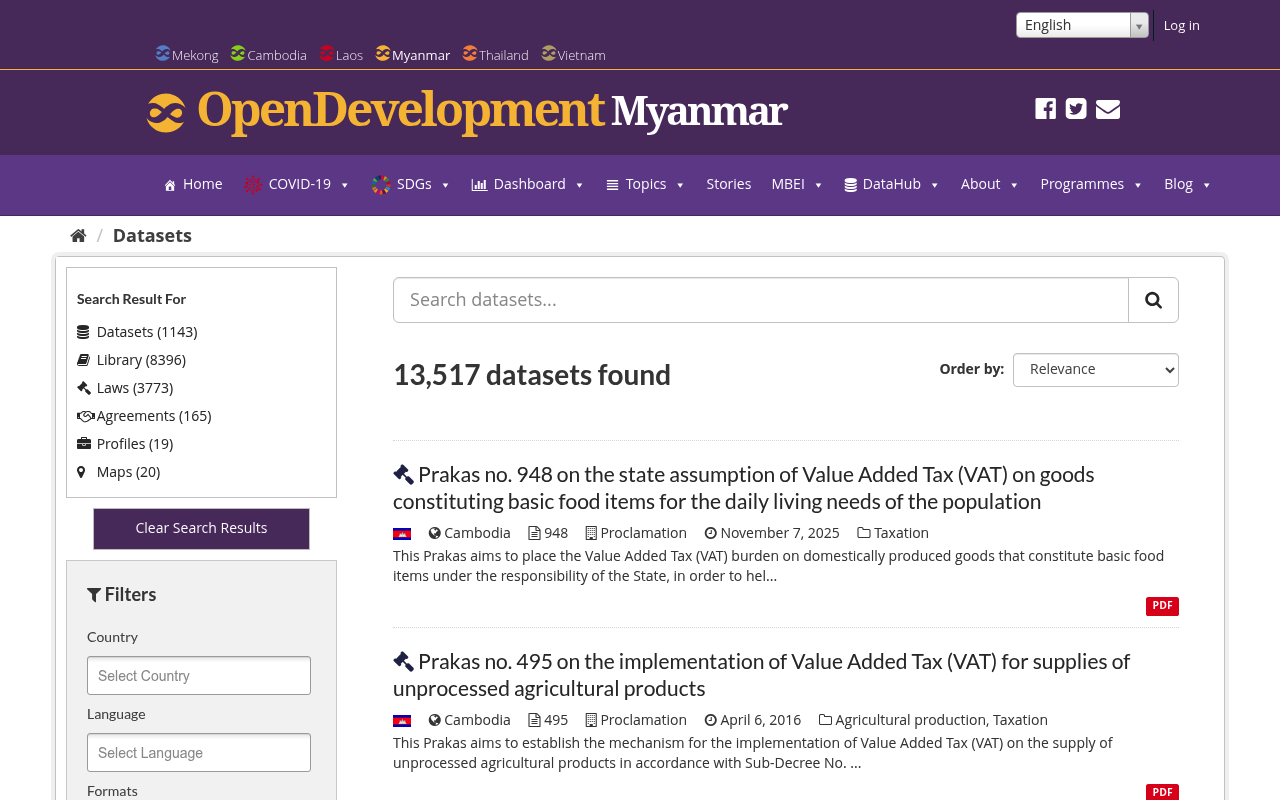Click the Library book icon in sidebar
The image size is (1280, 800).
tap(83, 360)
